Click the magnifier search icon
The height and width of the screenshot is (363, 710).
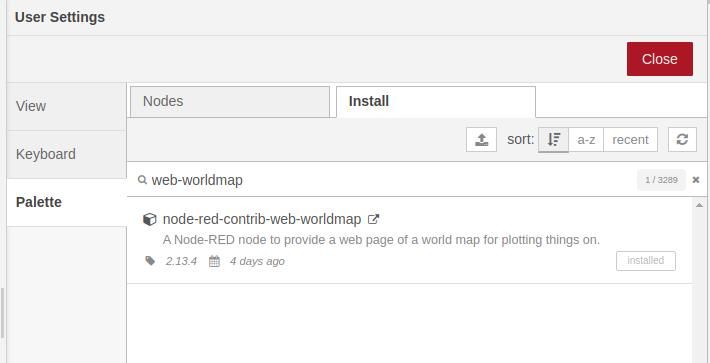[142, 180]
